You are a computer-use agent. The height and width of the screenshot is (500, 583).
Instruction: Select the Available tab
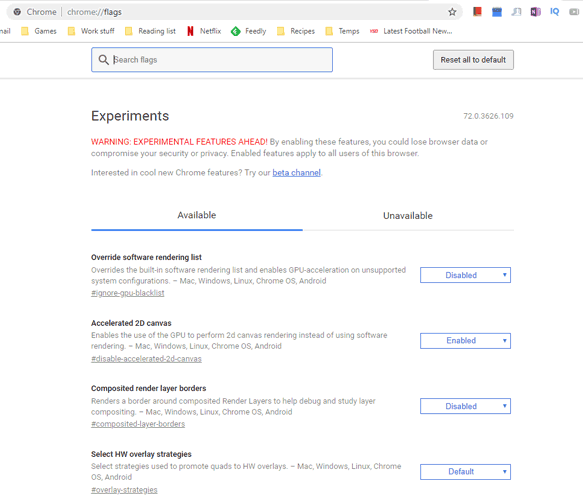pyautogui.click(x=197, y=215)
